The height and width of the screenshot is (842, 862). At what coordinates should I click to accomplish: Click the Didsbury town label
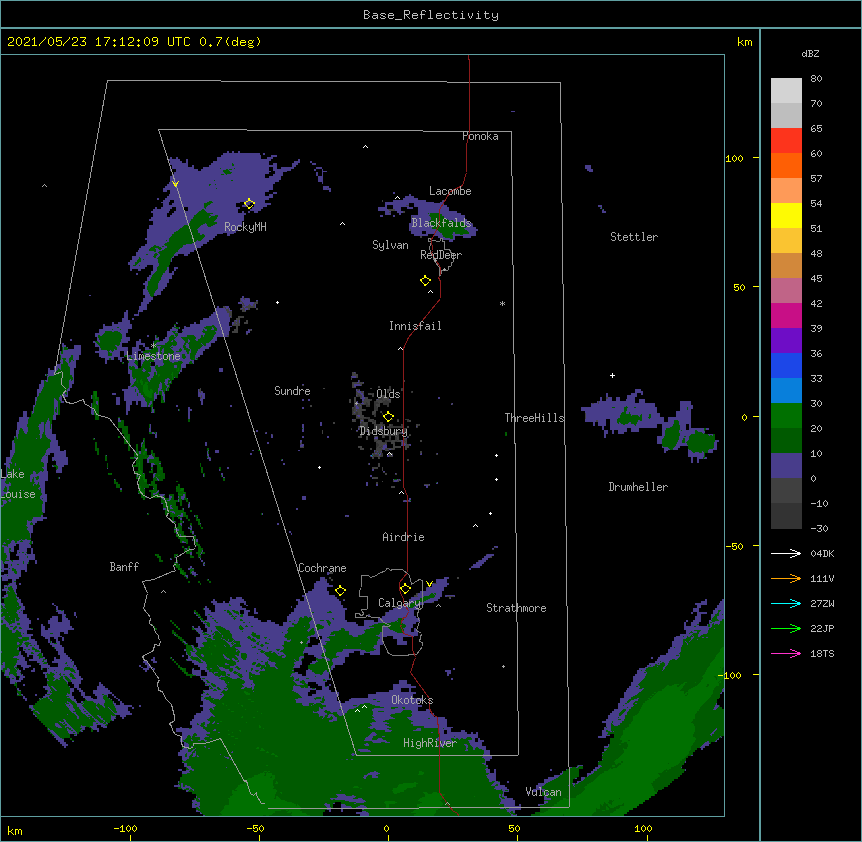tap(384, 431)
